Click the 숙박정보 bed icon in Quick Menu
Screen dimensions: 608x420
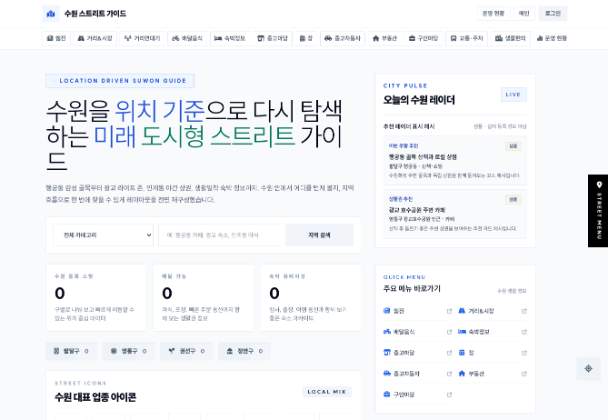pos(461,332)
